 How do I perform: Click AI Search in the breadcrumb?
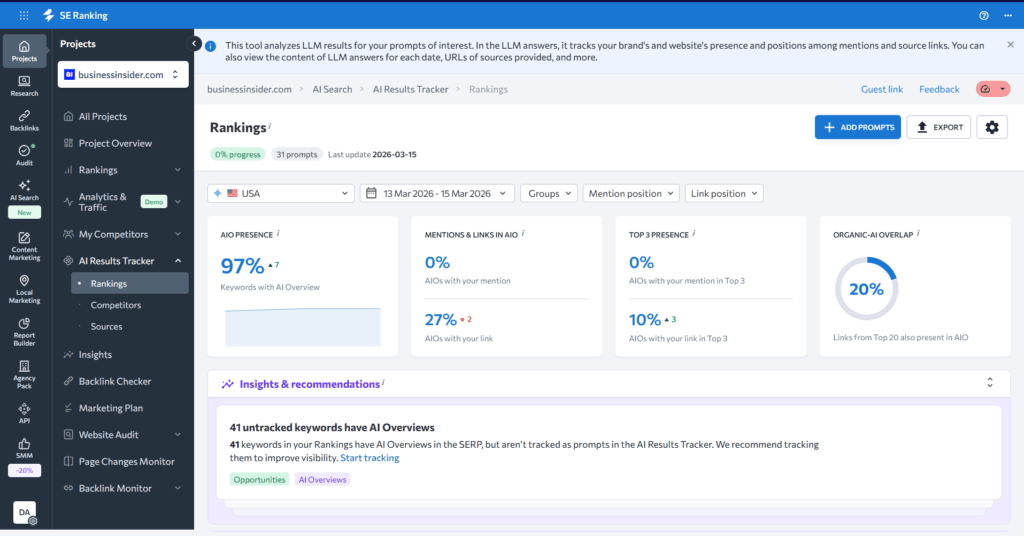click(332, 89)
